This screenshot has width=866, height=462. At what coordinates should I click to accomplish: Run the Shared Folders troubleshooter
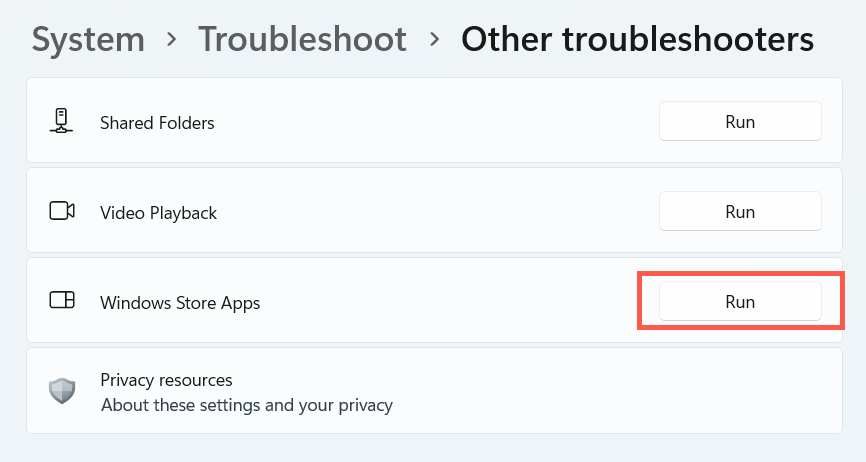pyautogui.click(x=739, y=122)
